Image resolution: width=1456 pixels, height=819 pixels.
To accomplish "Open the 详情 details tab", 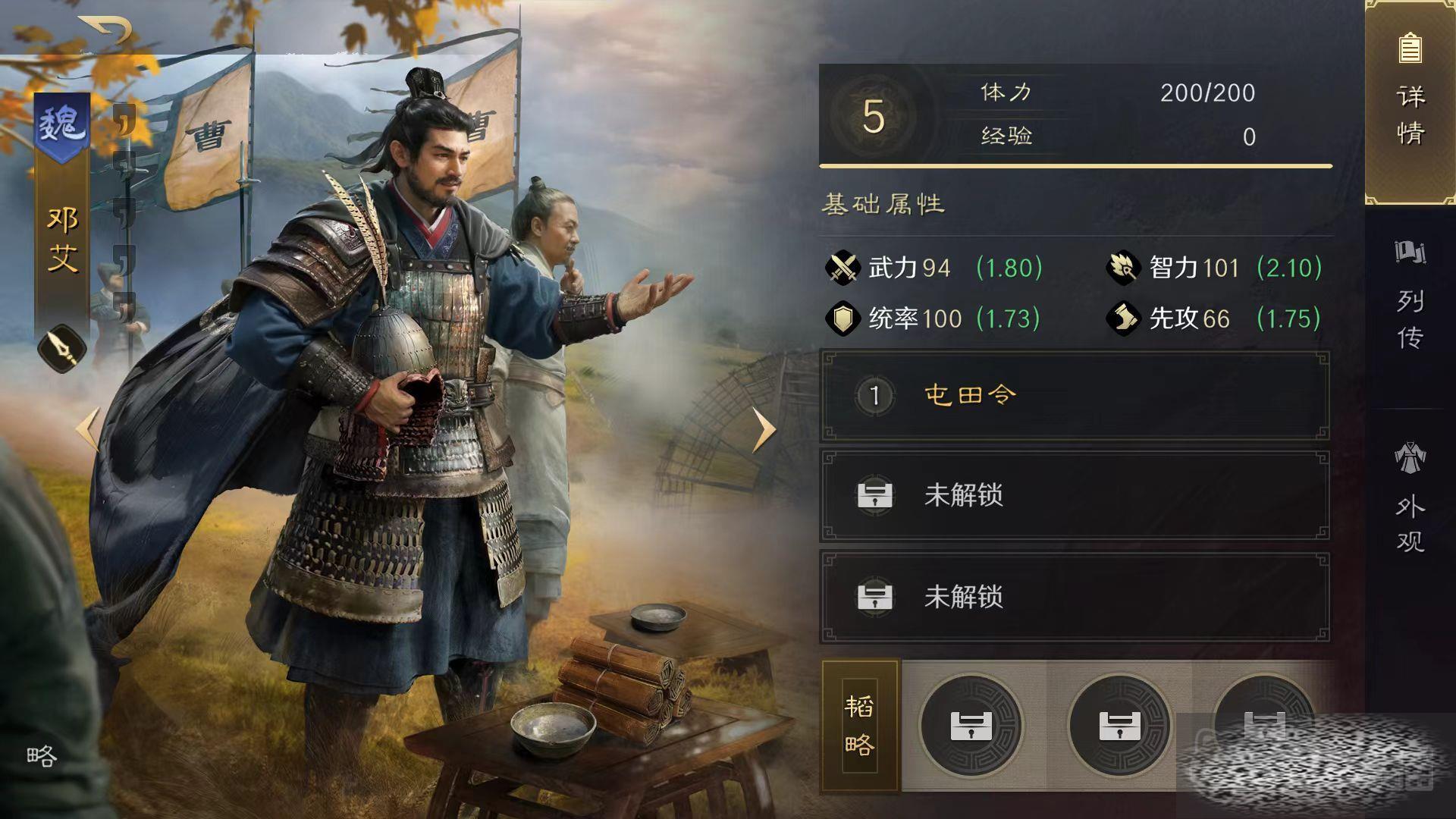I will tap(1410, 102).
